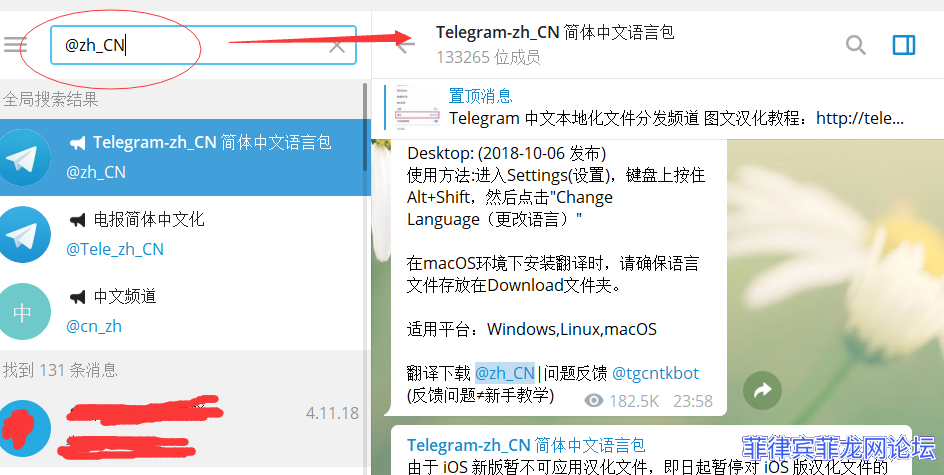
Task: Forward the message using share arrow button
Action: [x=762, y=390]
